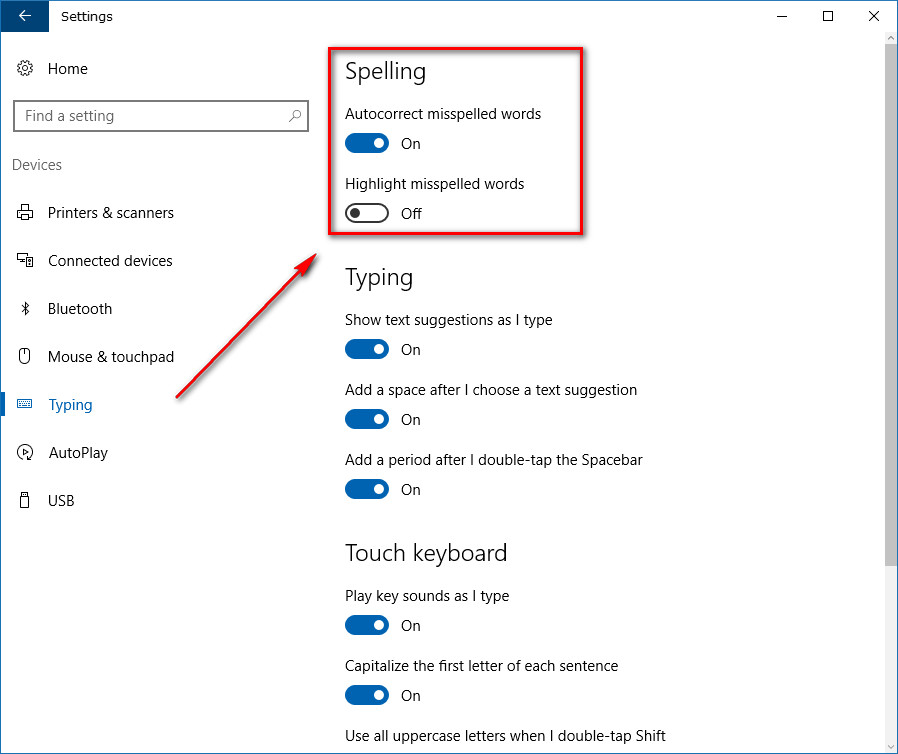Viewport: 898px width, 754px height.
Task: Click the Home gear icon
Action: pos(25,68)
